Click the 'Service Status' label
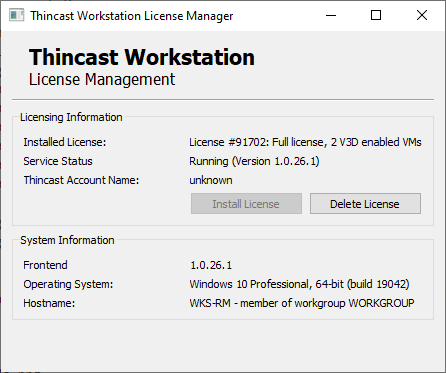The width and height of the screenshot is (446, 373). 58,161
